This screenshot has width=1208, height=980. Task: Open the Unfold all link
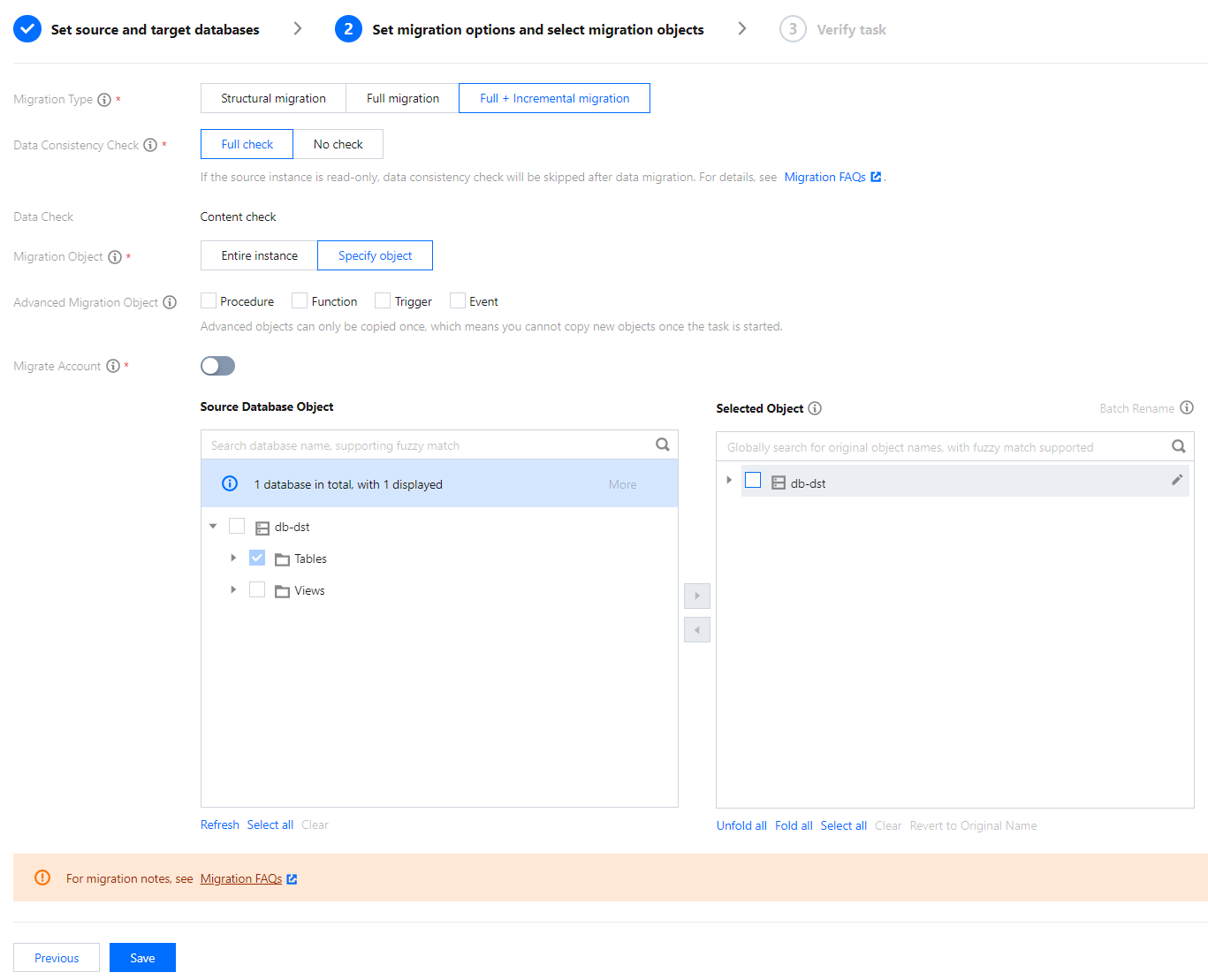tap(741, 825)
